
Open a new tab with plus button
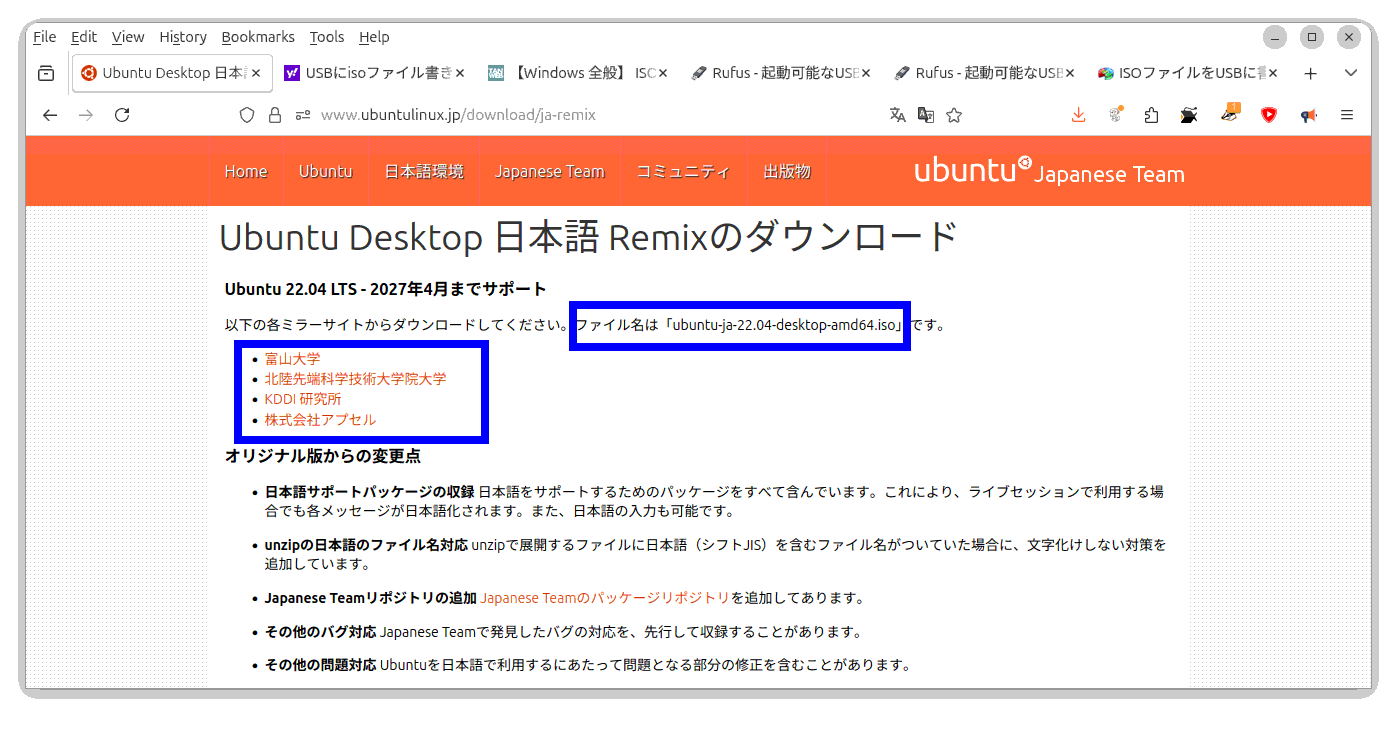tap(1311, 73)
